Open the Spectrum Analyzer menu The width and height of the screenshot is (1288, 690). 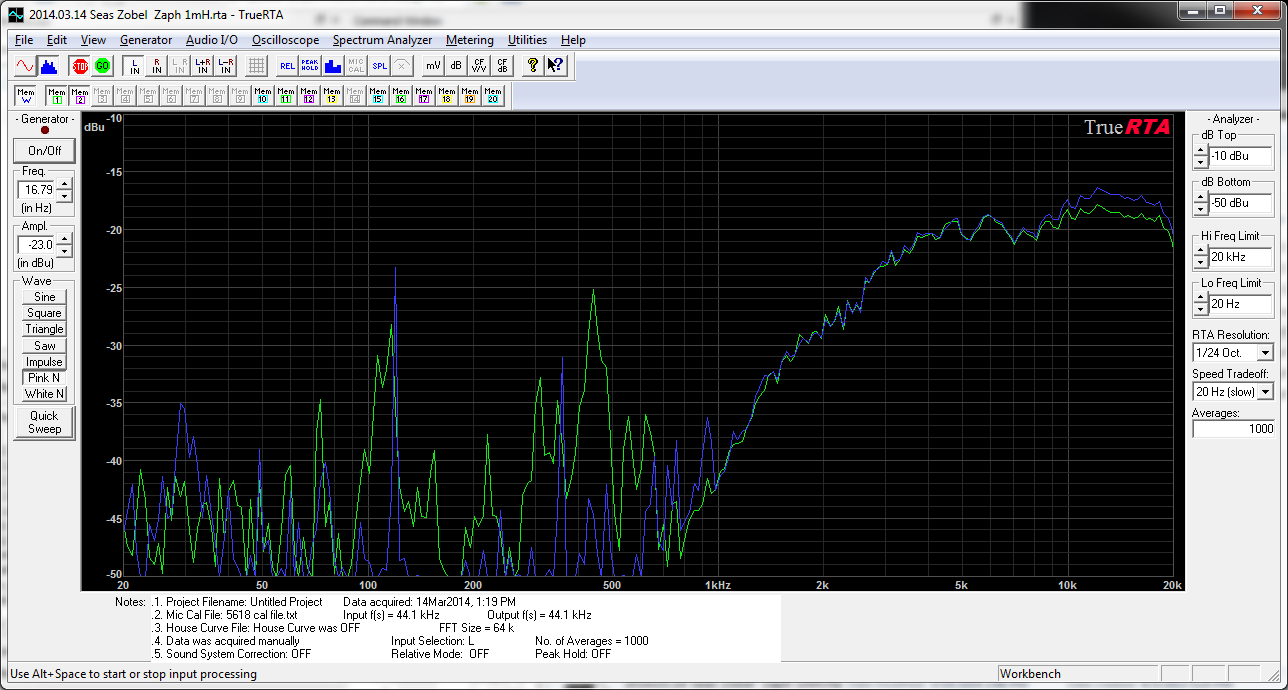coord(383,40)
